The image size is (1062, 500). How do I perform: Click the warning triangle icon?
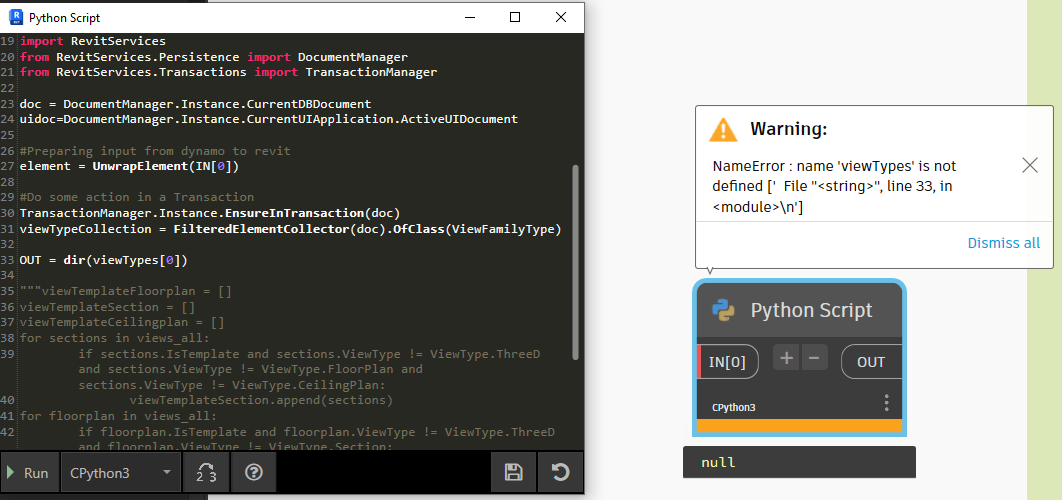tap(723, 129)
